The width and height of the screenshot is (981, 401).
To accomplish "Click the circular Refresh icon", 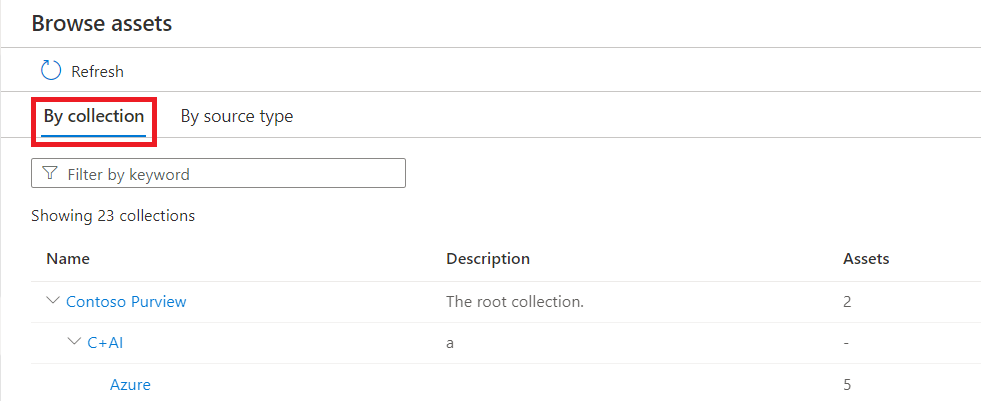I will point(51,71).
